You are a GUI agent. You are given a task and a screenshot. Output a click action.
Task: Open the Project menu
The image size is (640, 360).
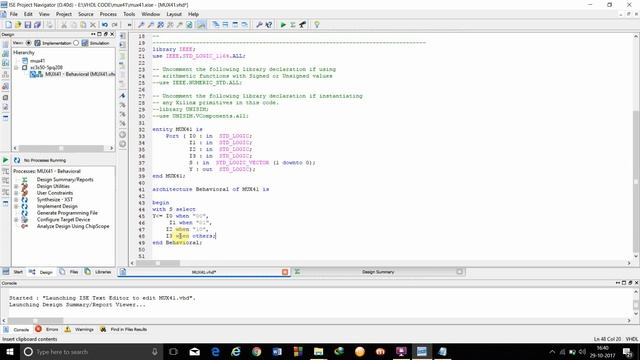coord(64,14)
